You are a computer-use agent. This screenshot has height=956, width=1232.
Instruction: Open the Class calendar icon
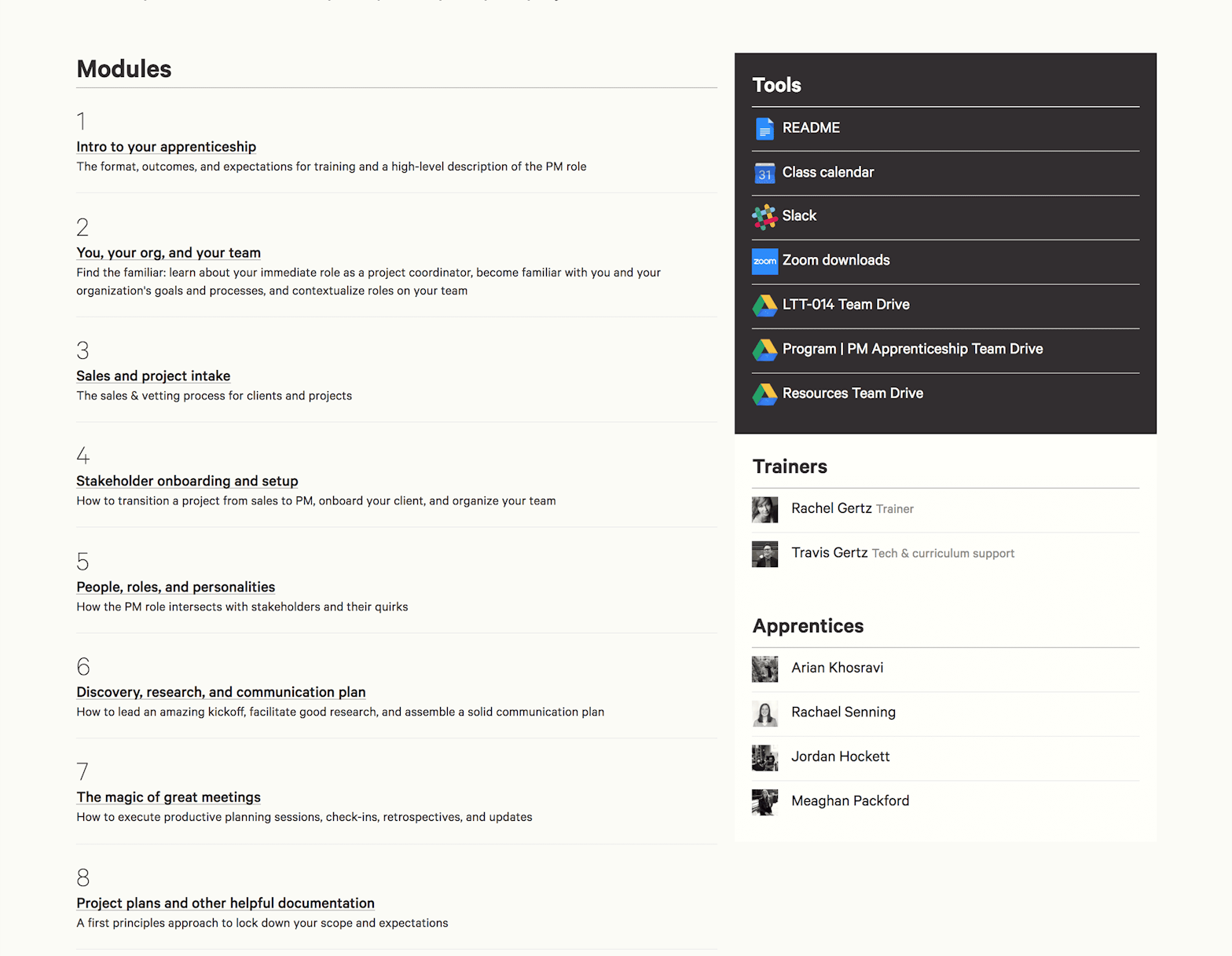[x=764, y=173]
